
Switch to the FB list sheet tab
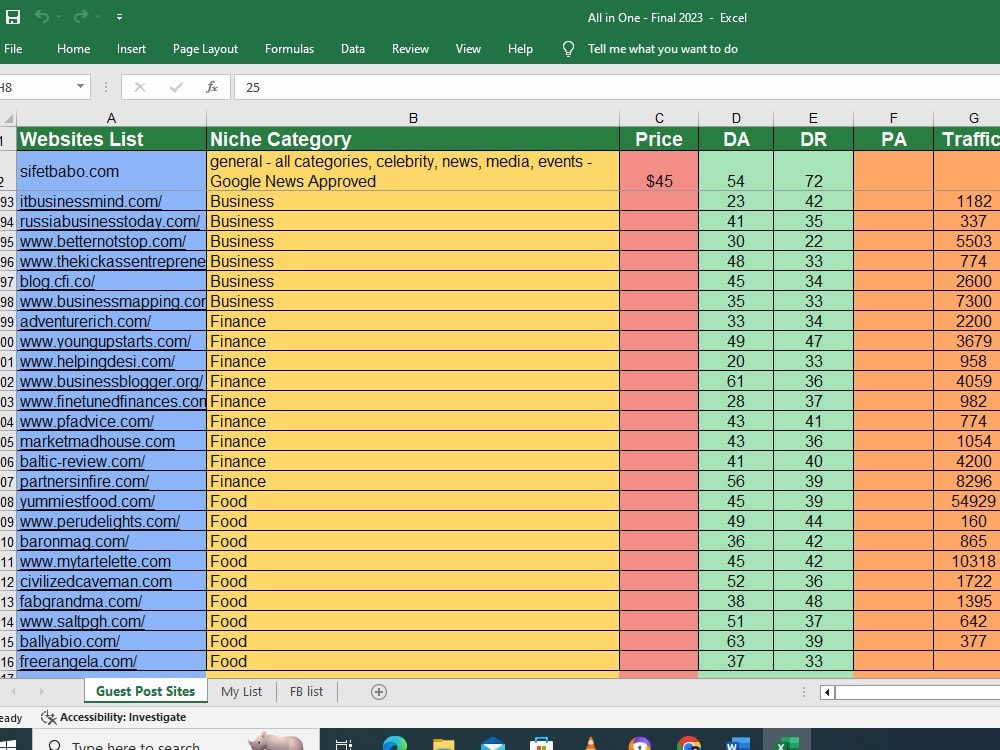point(306,692)
